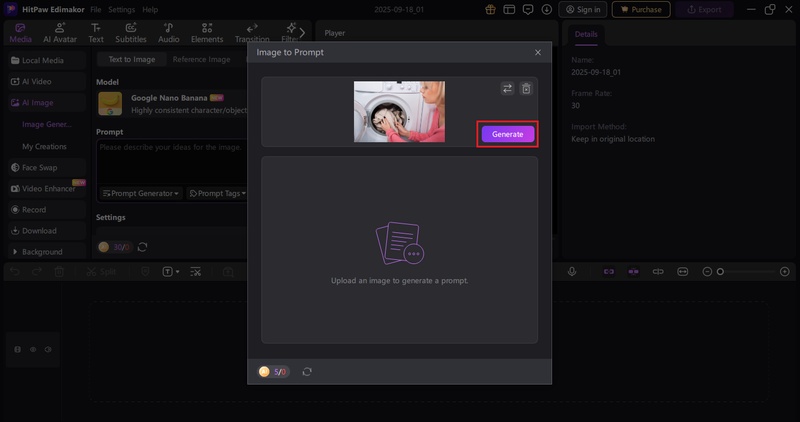Open the Help menu

click(150, 10)
